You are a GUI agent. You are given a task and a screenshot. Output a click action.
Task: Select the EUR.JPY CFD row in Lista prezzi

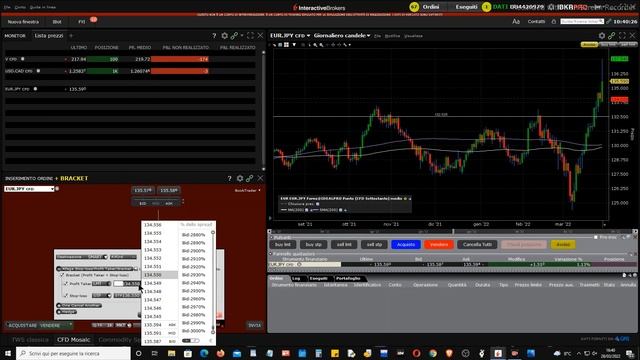[130, 89]
